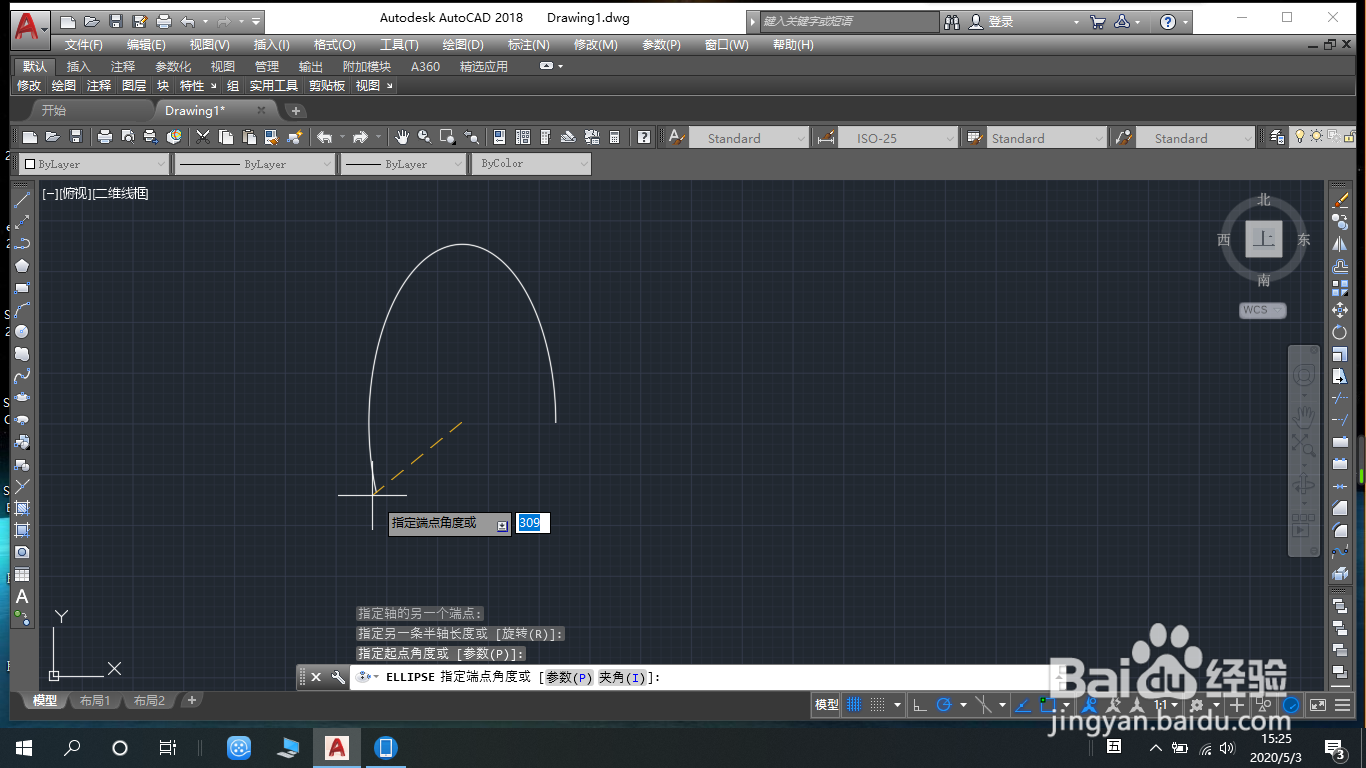Click the Dimension Style icon beside ISO-25

coord(825,137)
